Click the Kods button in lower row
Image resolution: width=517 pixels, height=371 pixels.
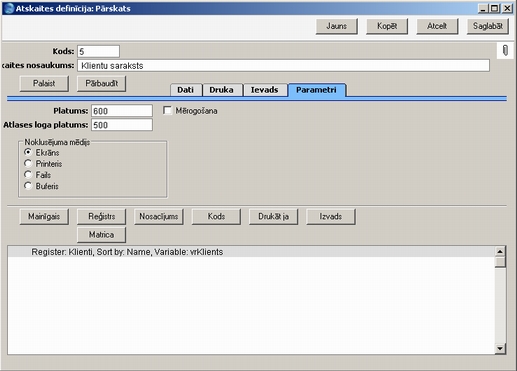[216, 217]
